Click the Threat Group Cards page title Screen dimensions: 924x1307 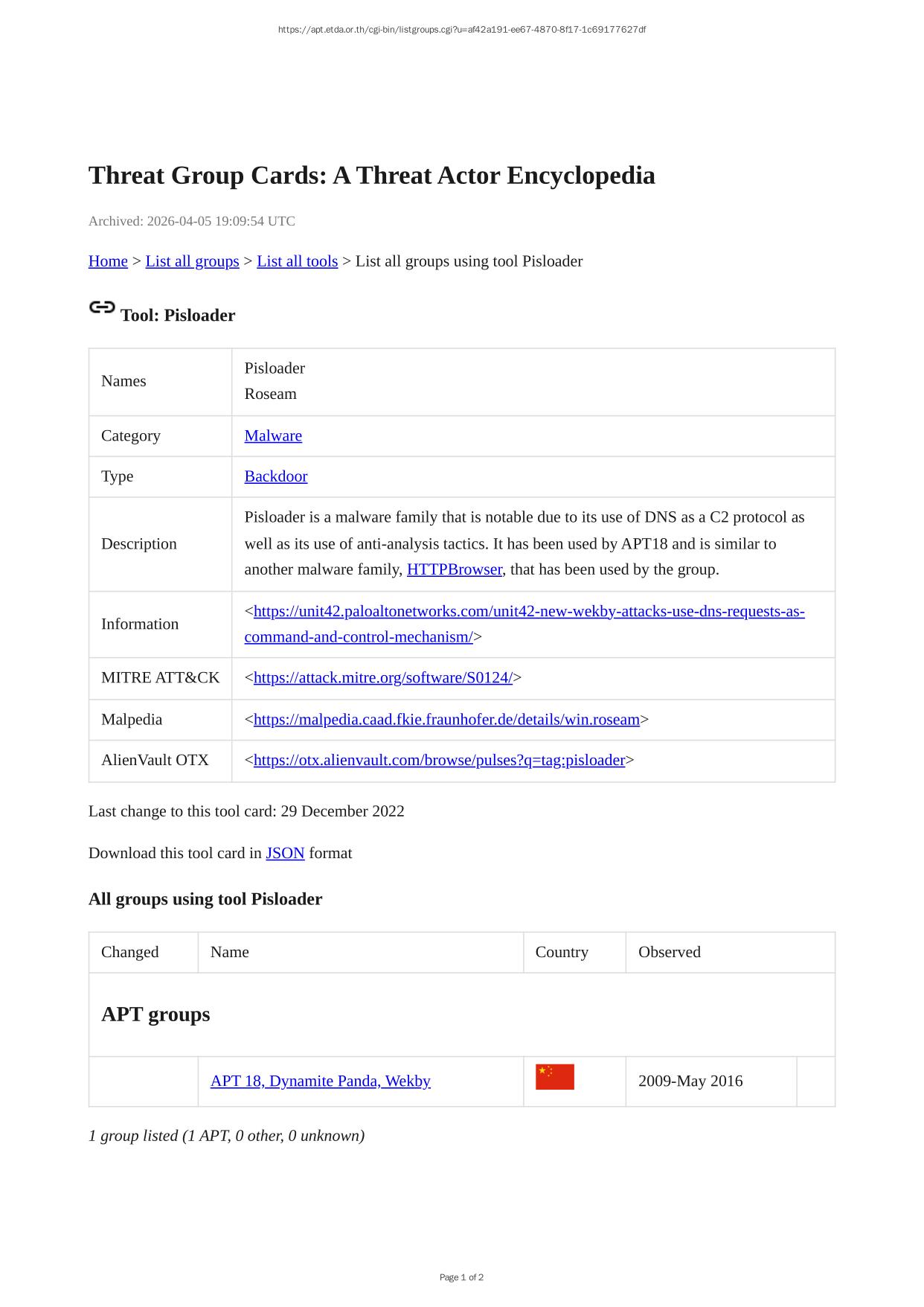371,176
